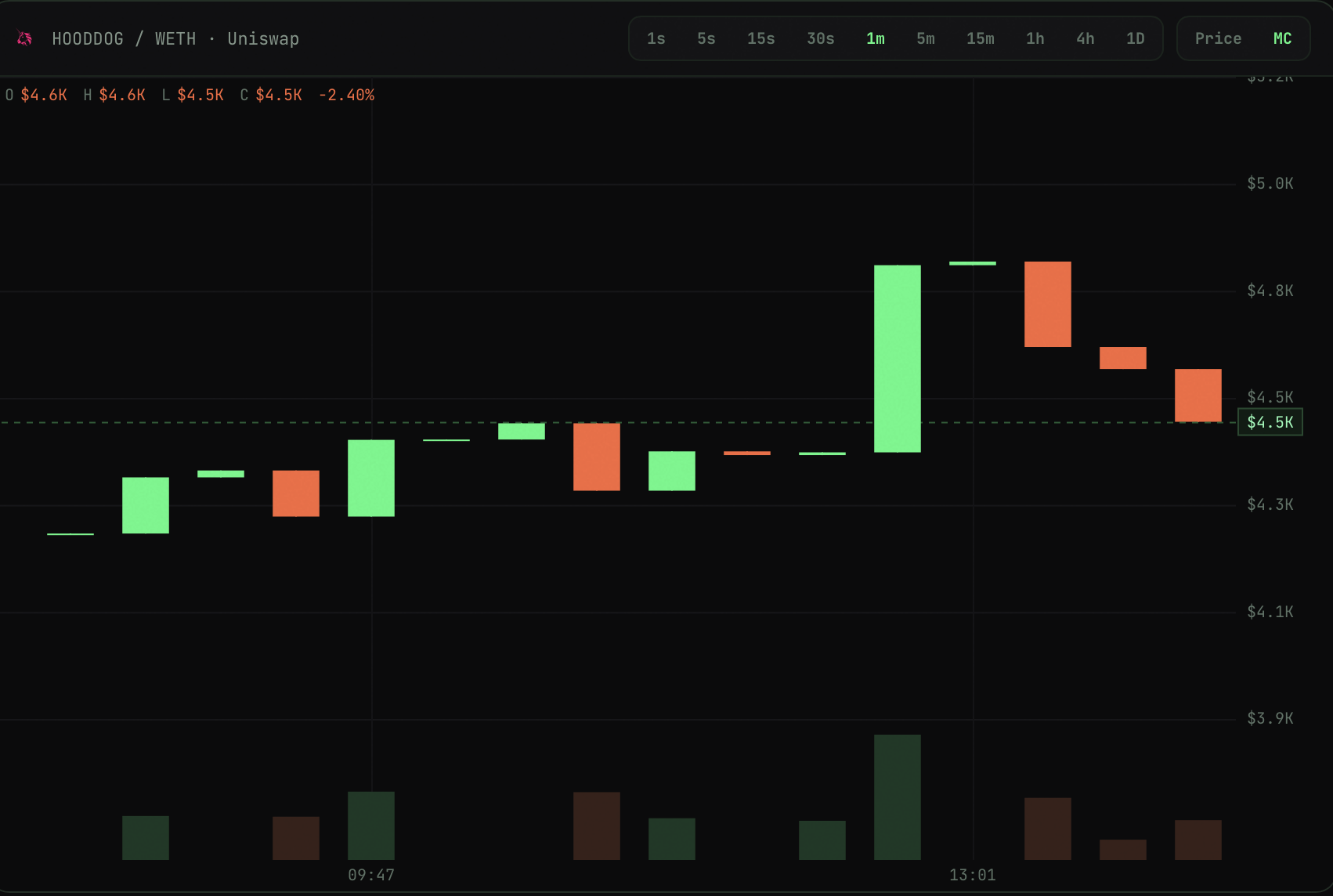Click the tallest green volume bar
Image resolution: width=1333 pixels, height=896 pixels.
[x=898, y=797]
